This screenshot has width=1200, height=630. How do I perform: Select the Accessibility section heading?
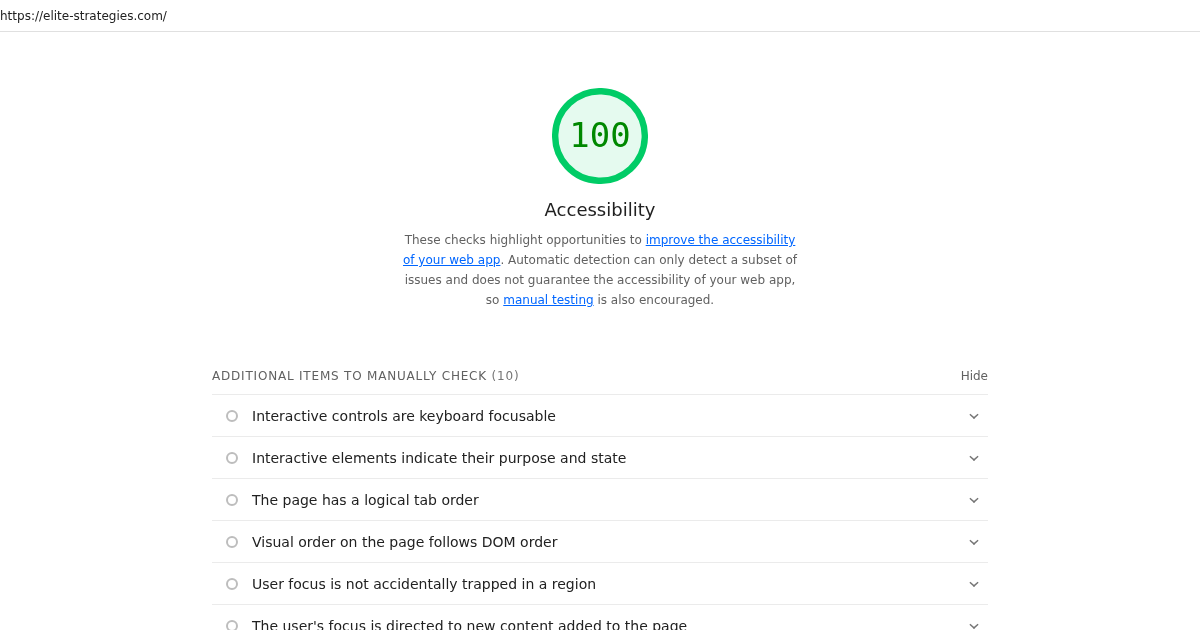[x=599, y=209]
